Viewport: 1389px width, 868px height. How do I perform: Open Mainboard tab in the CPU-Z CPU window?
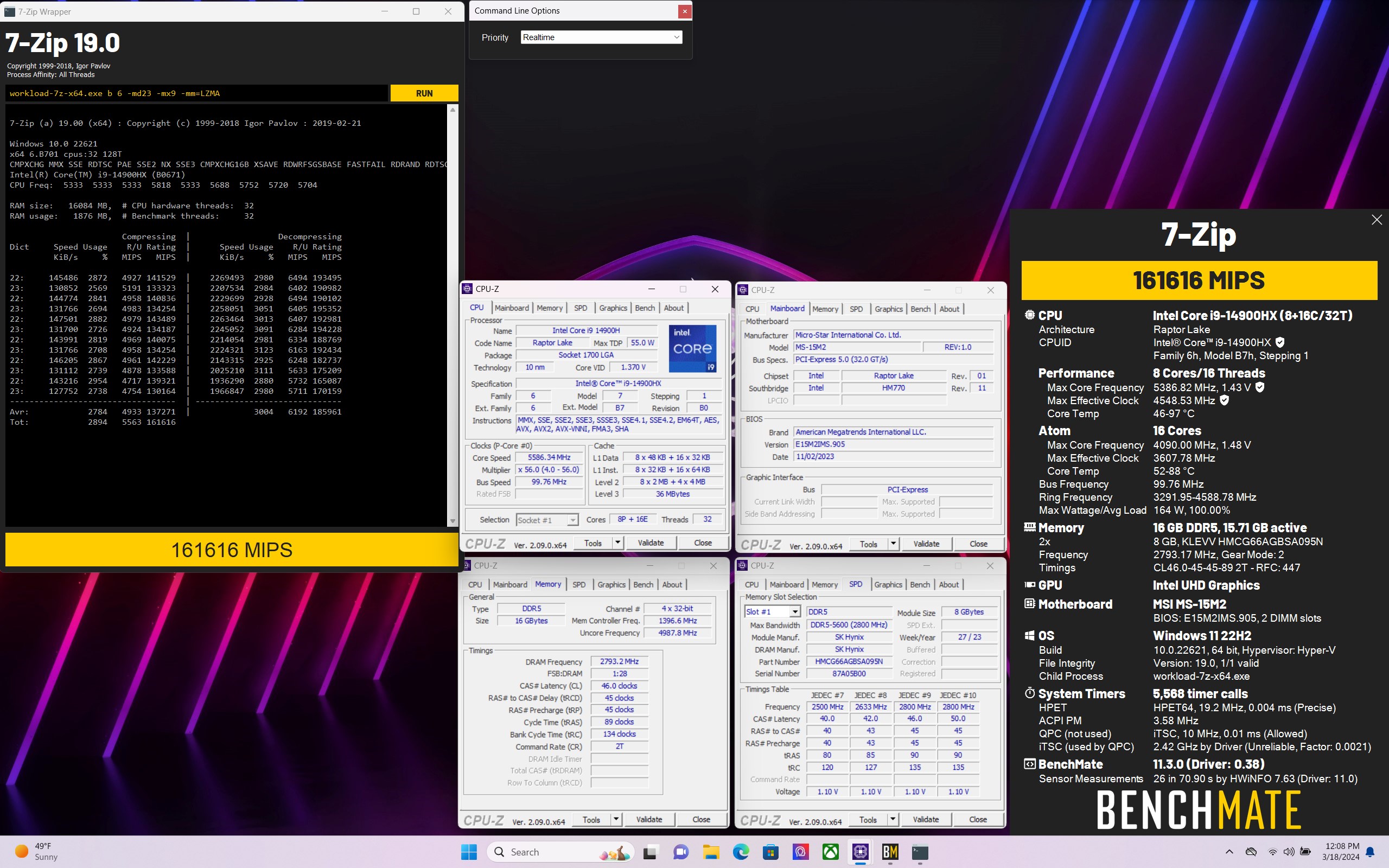[512, 308]
